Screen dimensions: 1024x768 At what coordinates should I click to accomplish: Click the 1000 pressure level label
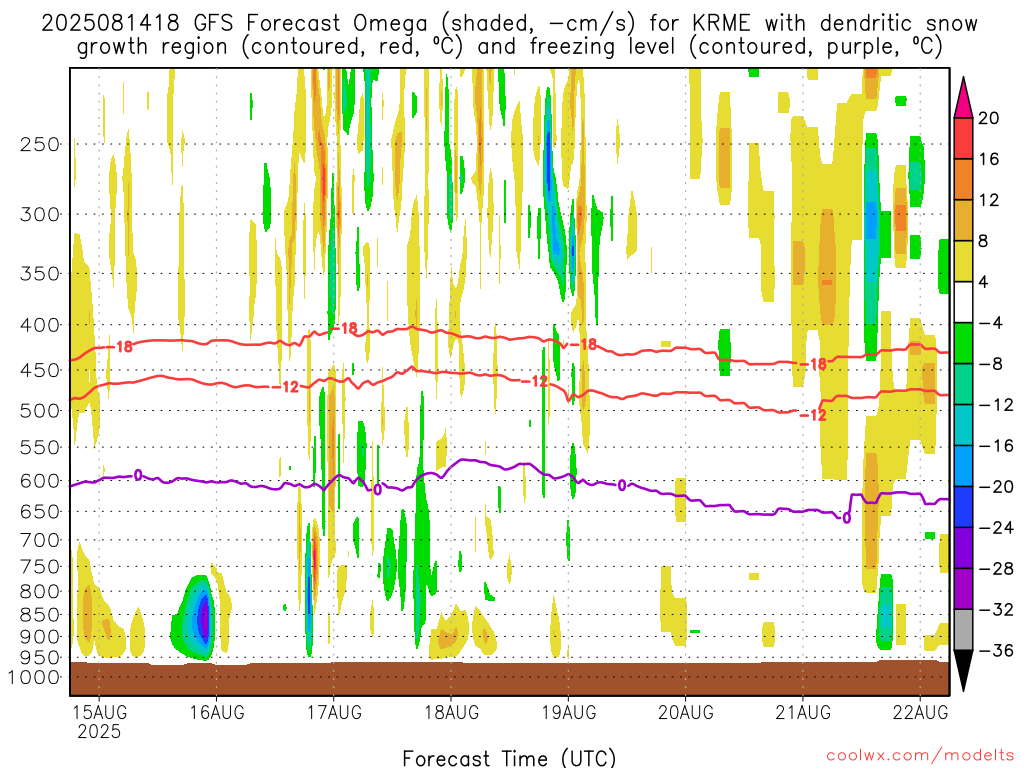click(x=34, y=677)
